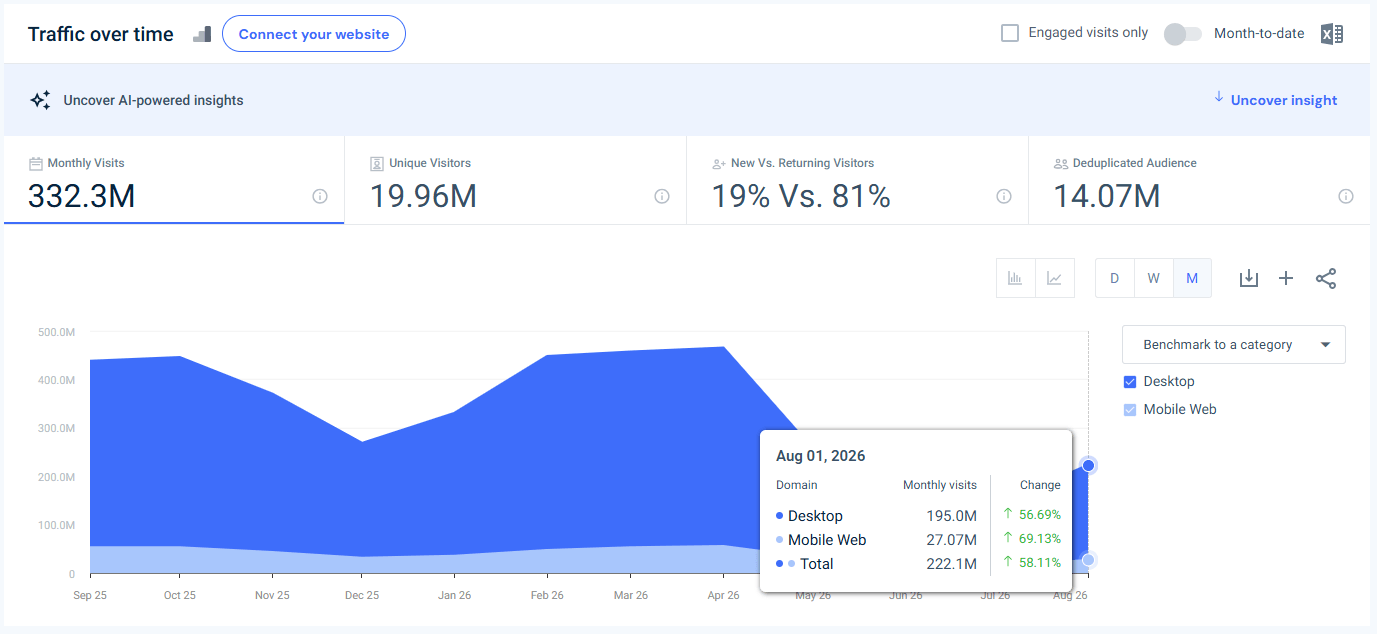Click the plus add icon
Screen dimensions: 1377x634
click(x=1286, y=278)
